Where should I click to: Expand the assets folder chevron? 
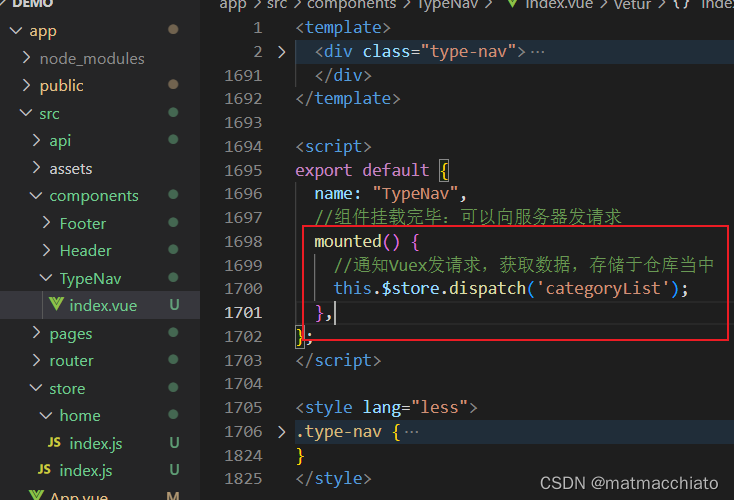(37, 168)
